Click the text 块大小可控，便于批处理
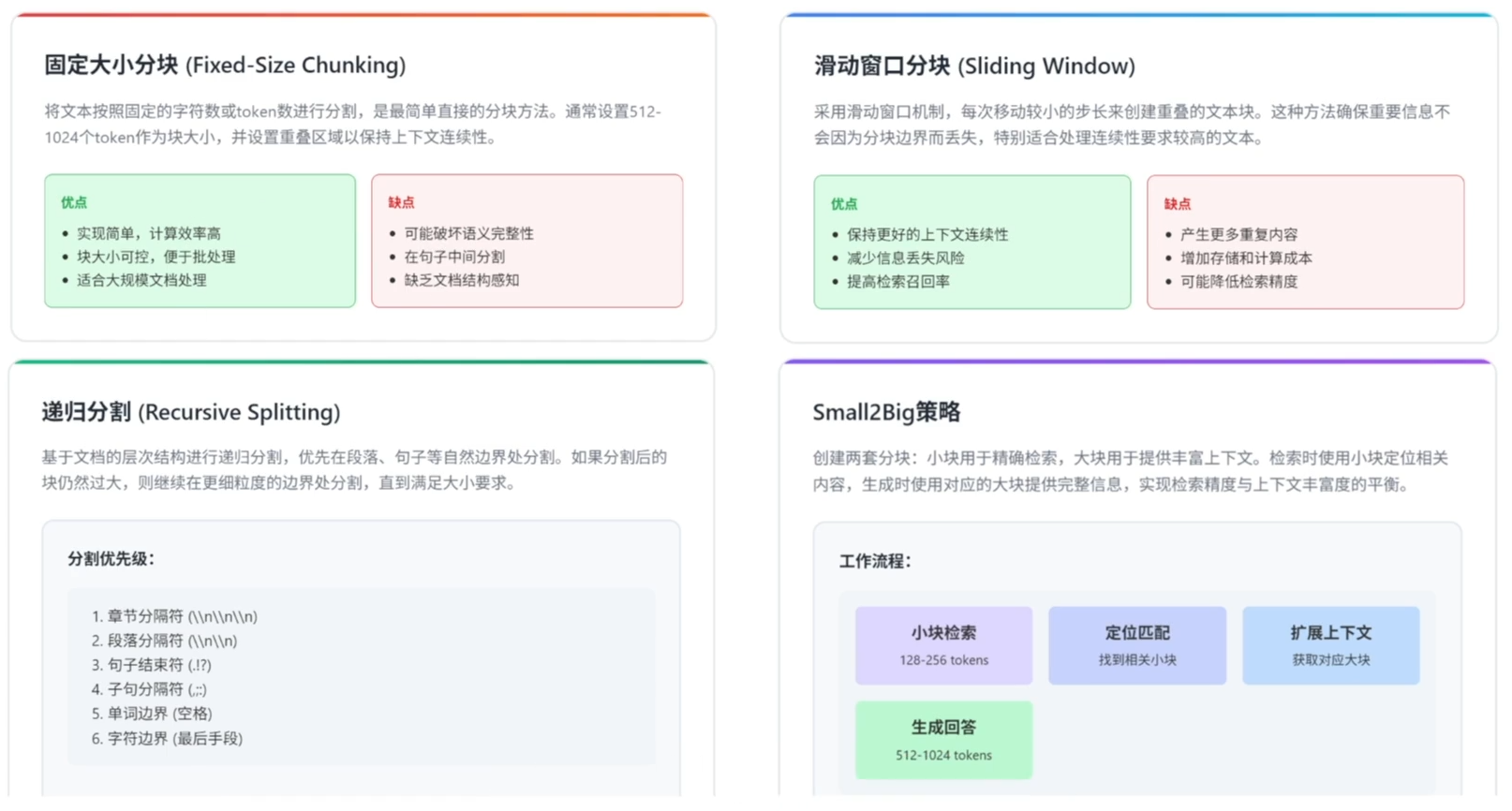Image resolution: width=1512 pixels, height=811 pixels. click(x=156, y=257)
